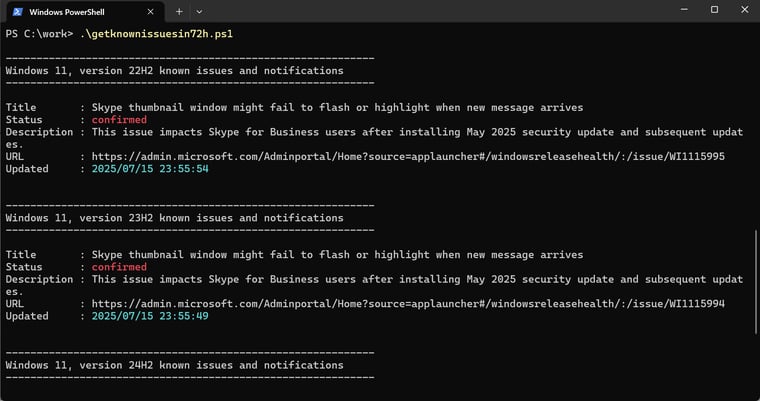The image size is (760, 401).
Task: Open the WI1115994 issue URL
Action: tap(408, 304)
